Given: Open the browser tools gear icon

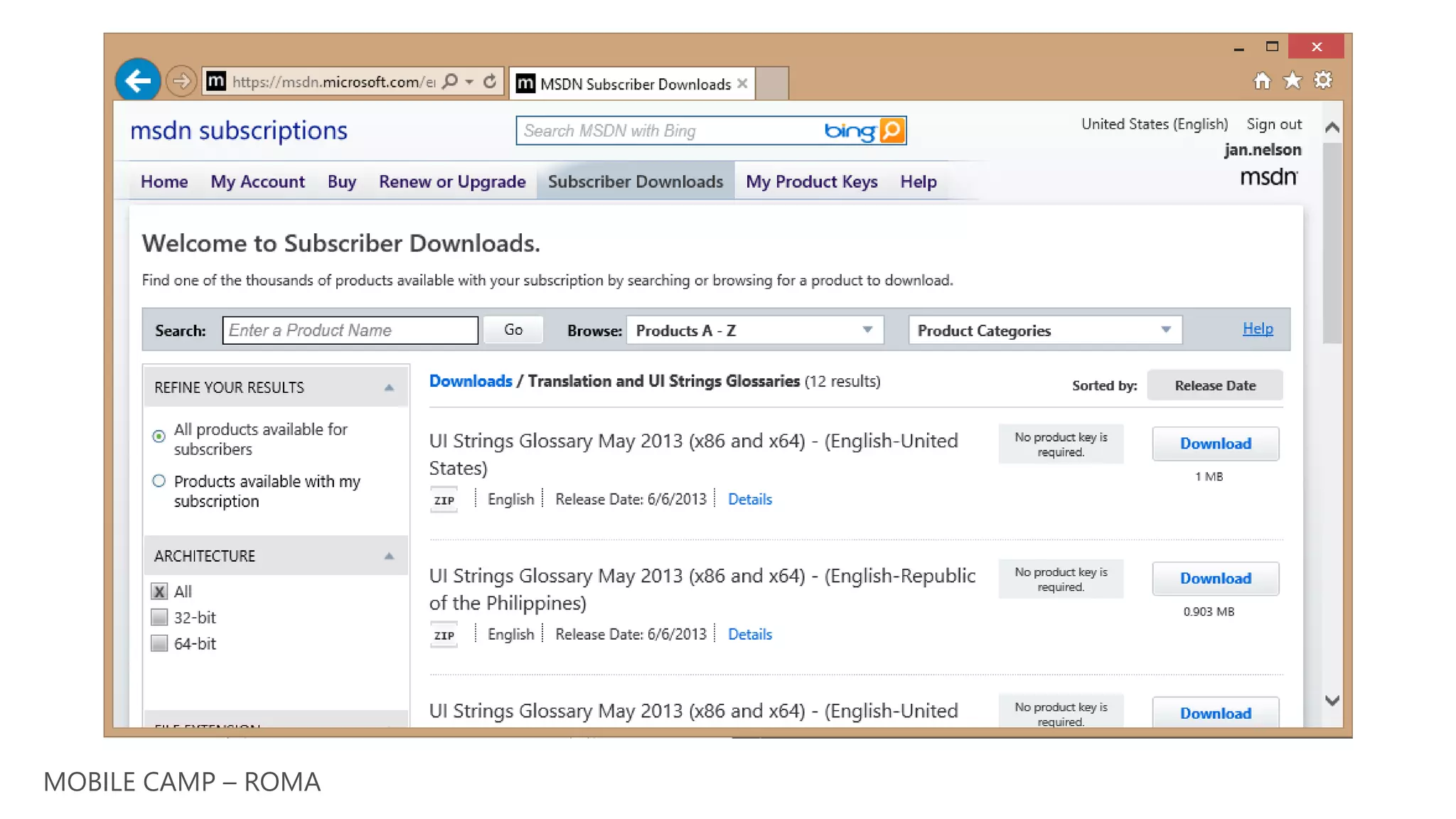Looking at the screenshot, I should [1323, 80].
